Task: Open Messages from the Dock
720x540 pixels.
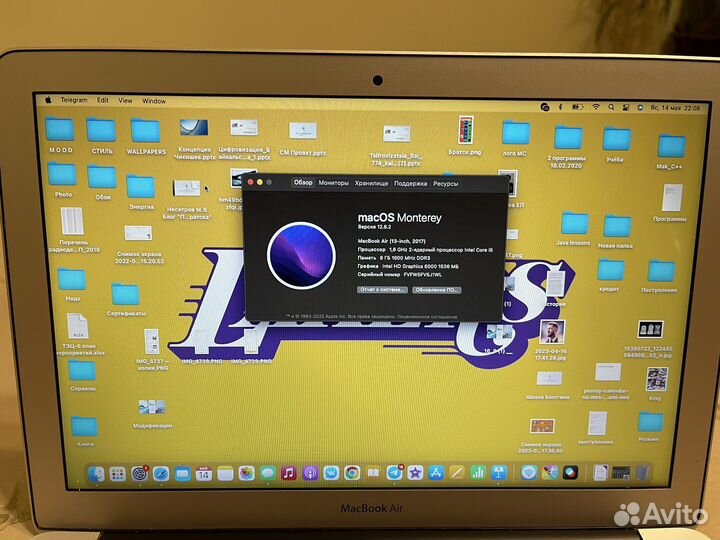Action: pyautogui.click(x=268, y=473)
